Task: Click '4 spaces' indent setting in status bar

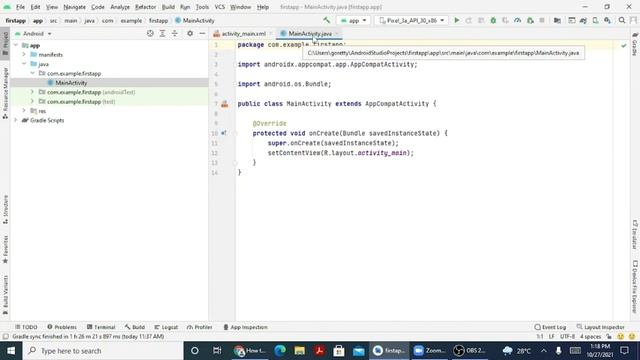Action: [590, 336]
